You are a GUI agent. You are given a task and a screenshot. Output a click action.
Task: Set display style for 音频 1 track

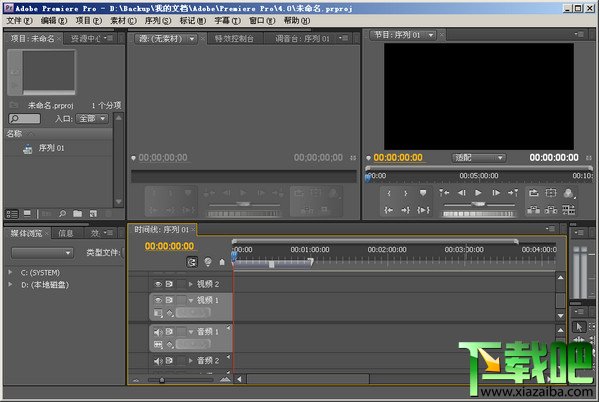(158, 345)
